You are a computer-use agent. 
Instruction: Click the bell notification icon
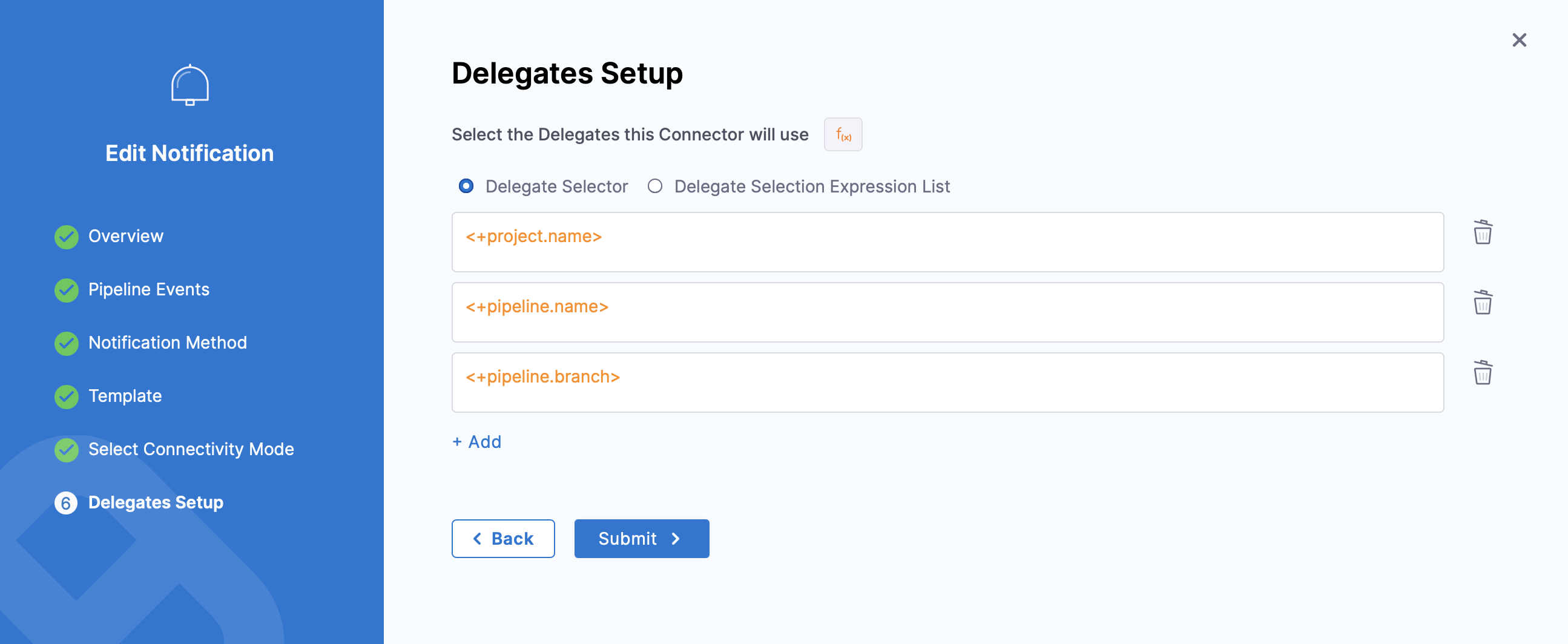pos(190,85)
